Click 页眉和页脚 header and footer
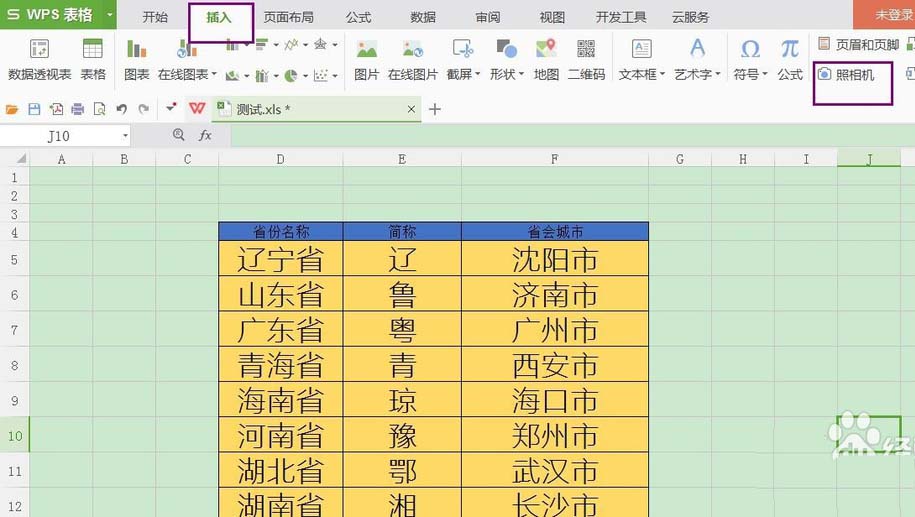This screenshot has width=915, height=517. click(x=858, y=44)
